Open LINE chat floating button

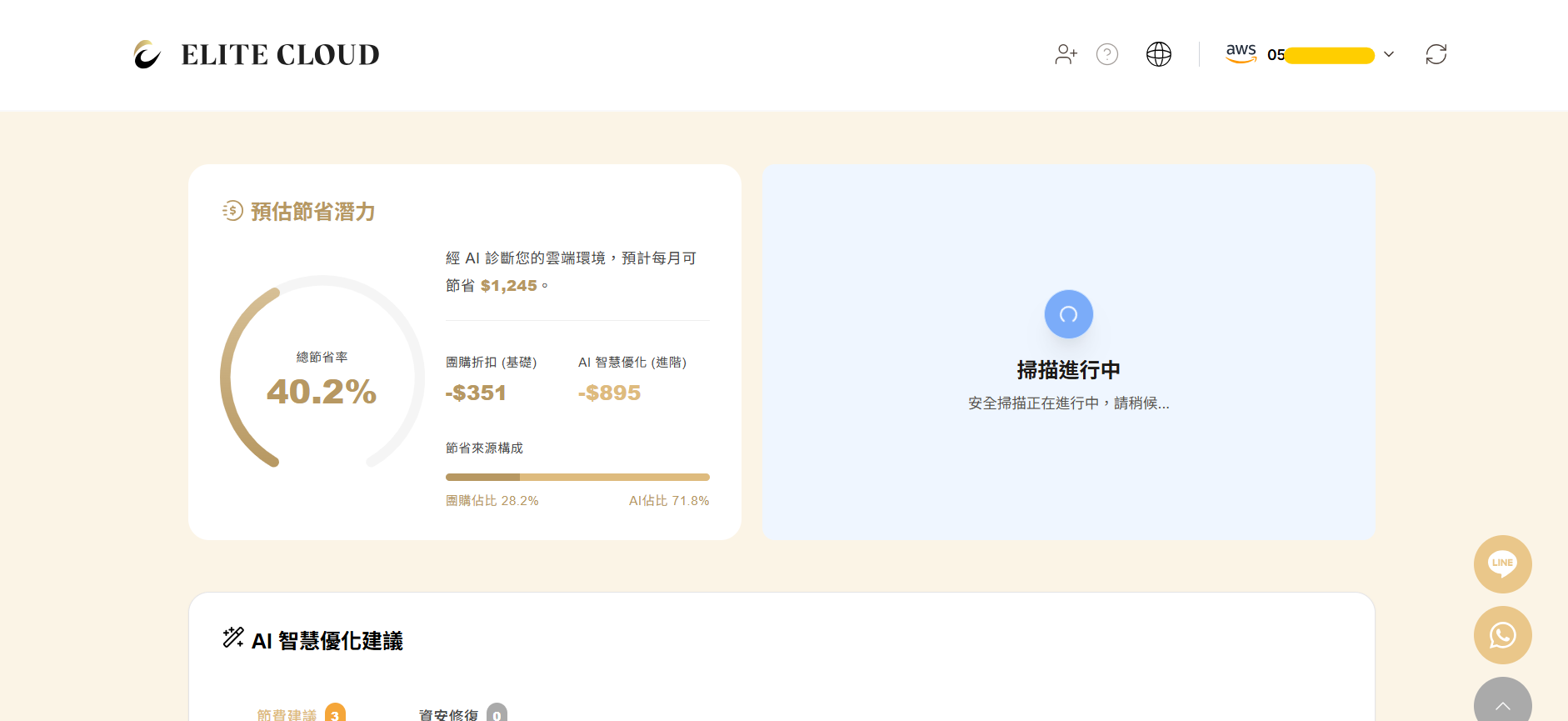[x=1502, y=564]
